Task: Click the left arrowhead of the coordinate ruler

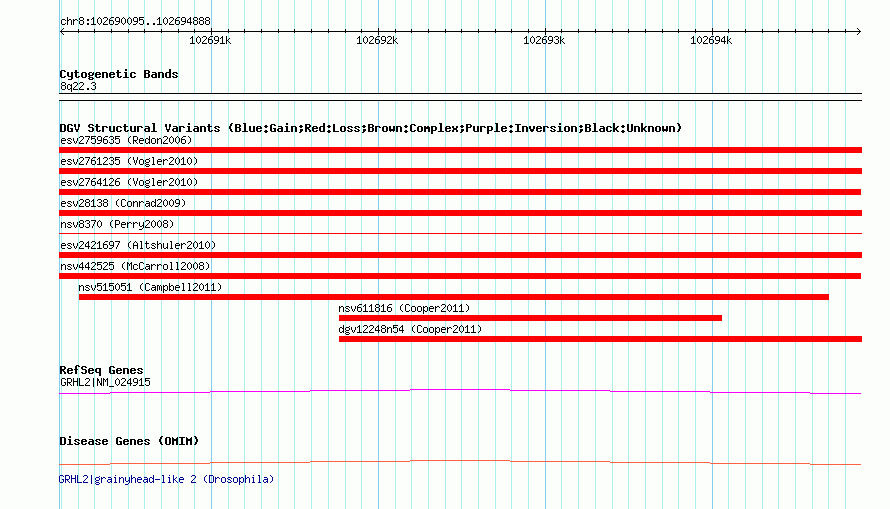Action: coord(62,31)
